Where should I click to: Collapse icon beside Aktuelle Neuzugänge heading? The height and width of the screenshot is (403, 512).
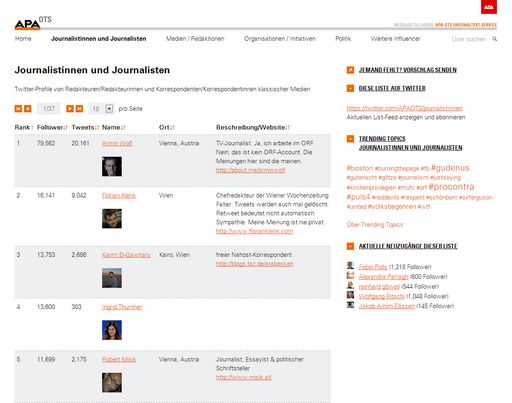350,246
